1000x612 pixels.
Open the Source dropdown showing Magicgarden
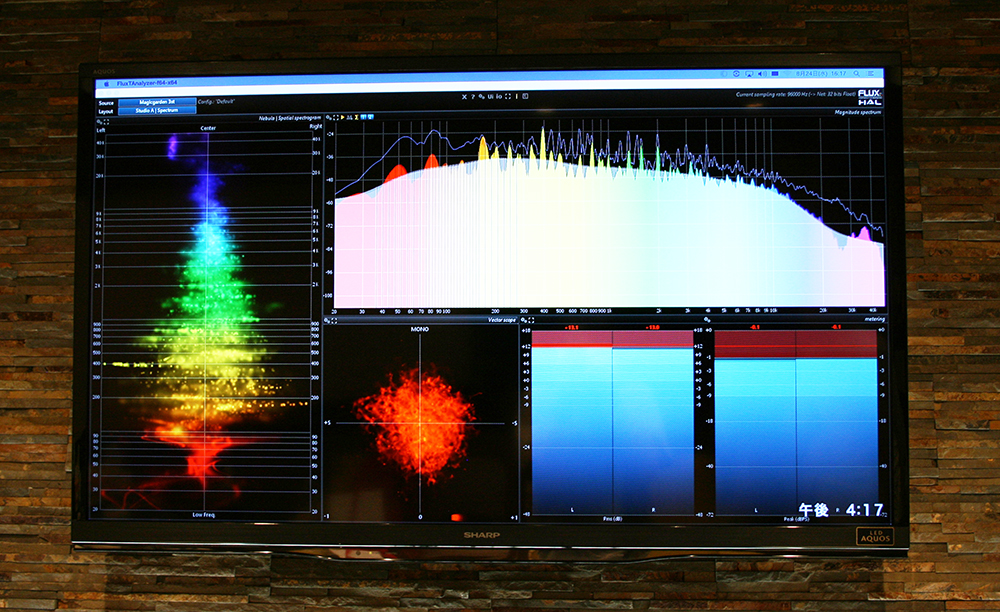(x=157, y=102)
